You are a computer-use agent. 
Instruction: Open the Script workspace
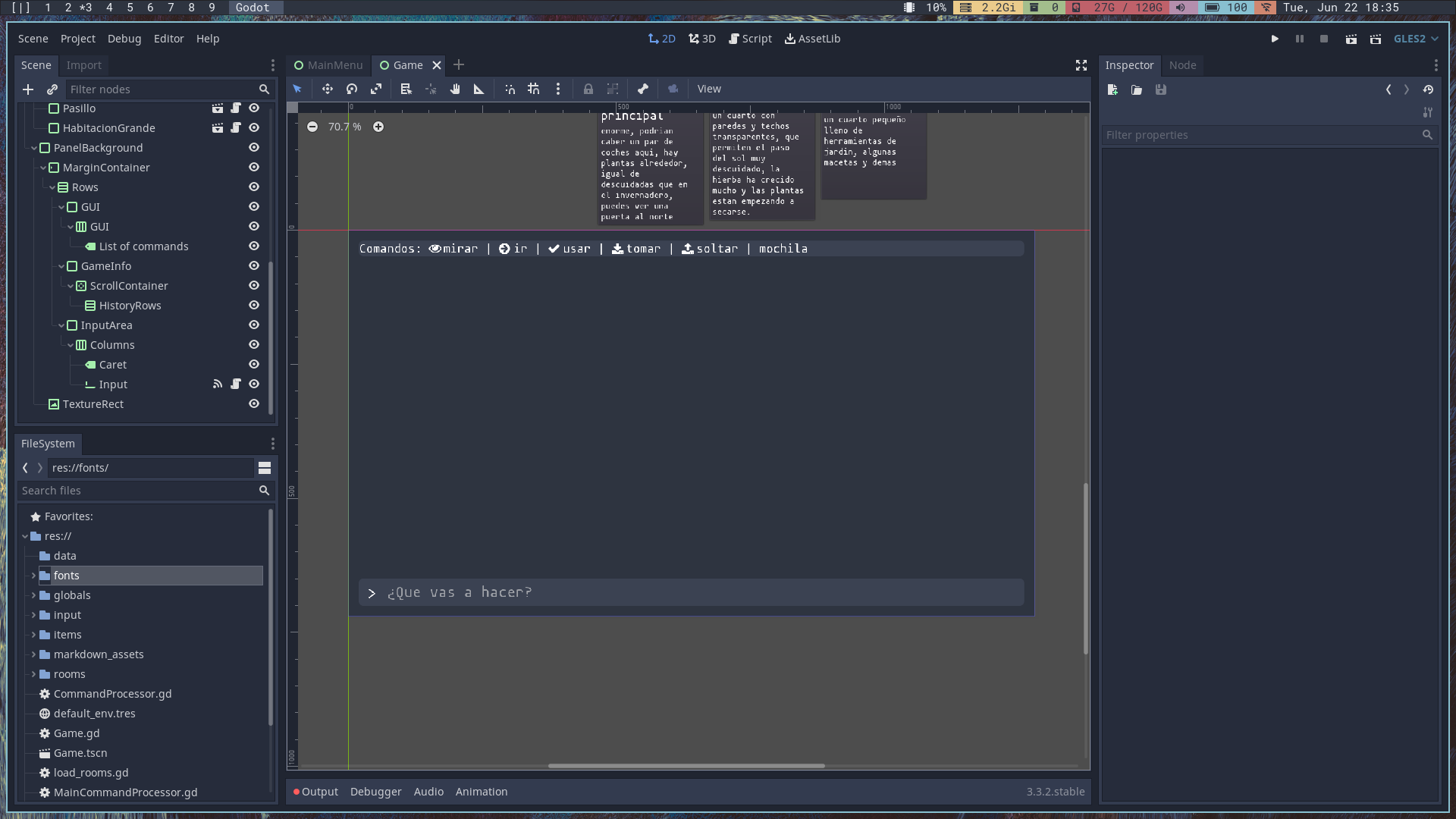point(750,39)
